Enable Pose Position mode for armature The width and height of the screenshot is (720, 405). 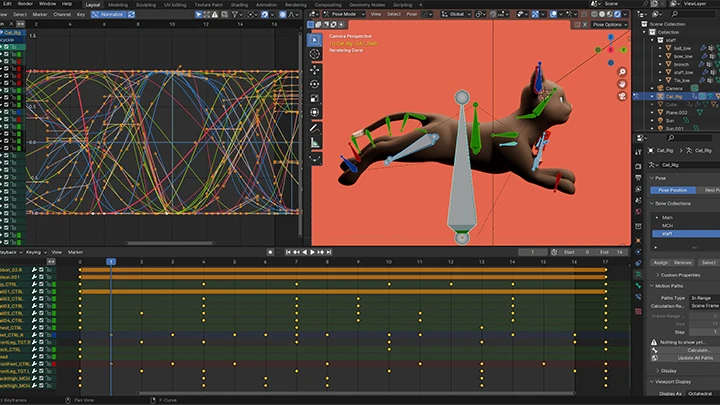pos(673,190)
